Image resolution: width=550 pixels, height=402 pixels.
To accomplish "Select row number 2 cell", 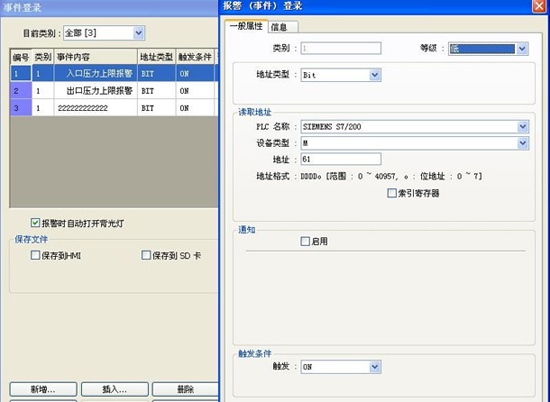I will coord(21,91).
